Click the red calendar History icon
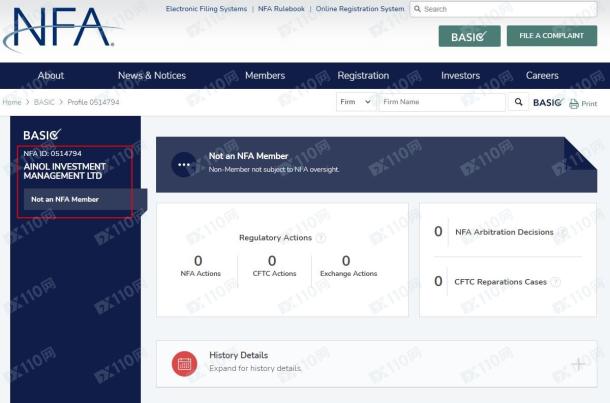Viewport: 610px width, 403px height. click(x=184, y=364)
